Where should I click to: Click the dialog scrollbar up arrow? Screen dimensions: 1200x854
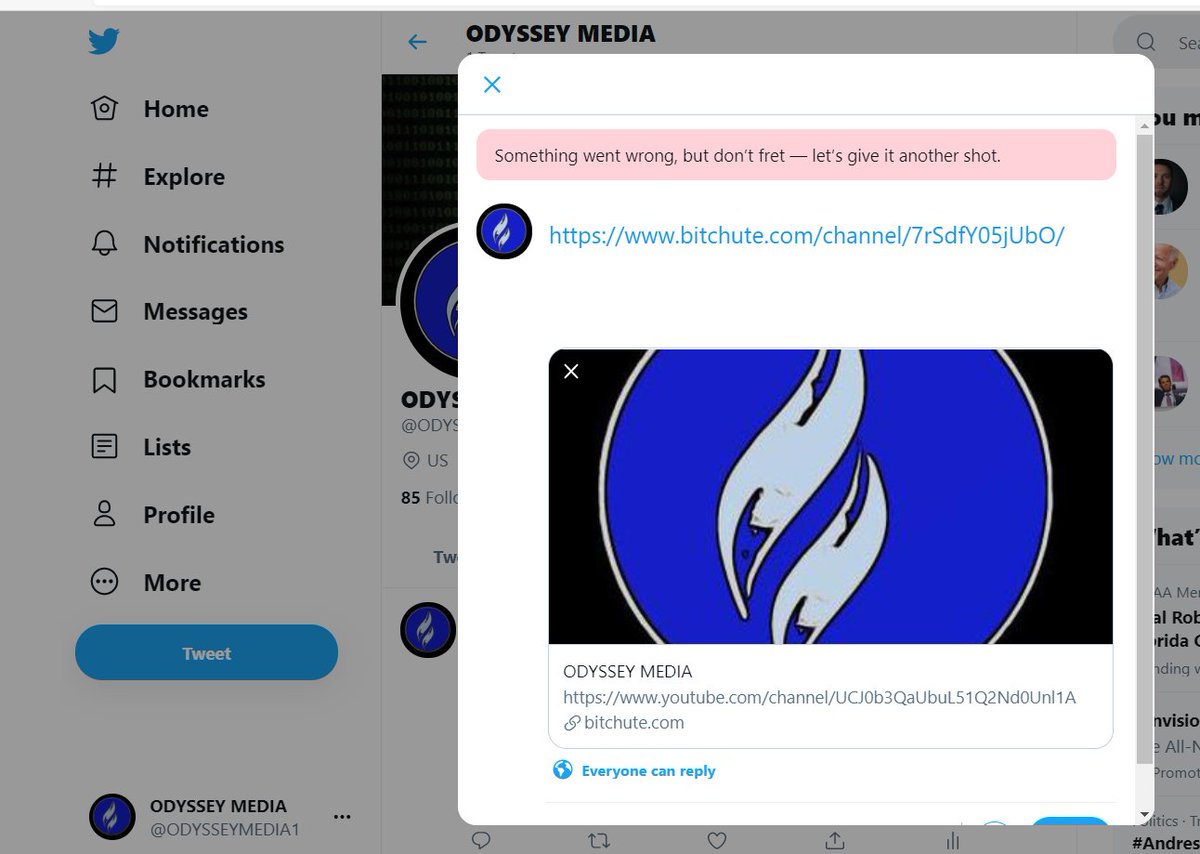(1145, 125)
